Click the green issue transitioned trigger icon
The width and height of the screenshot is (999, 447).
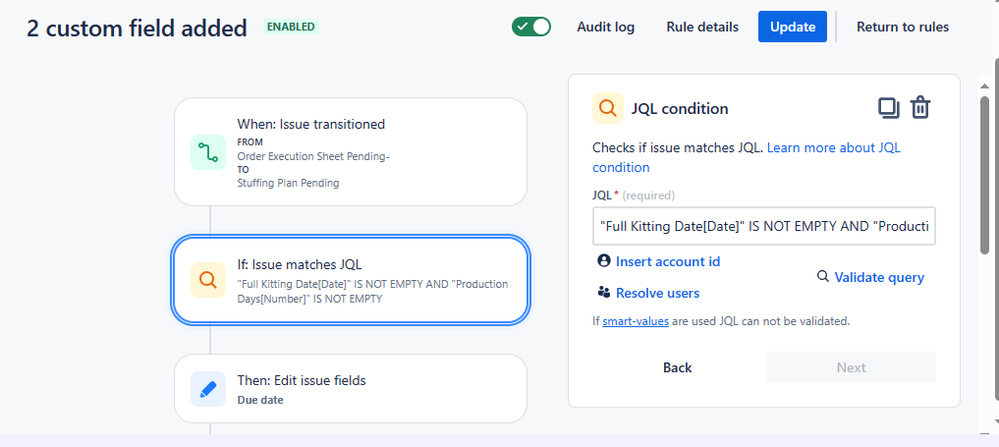208,152
